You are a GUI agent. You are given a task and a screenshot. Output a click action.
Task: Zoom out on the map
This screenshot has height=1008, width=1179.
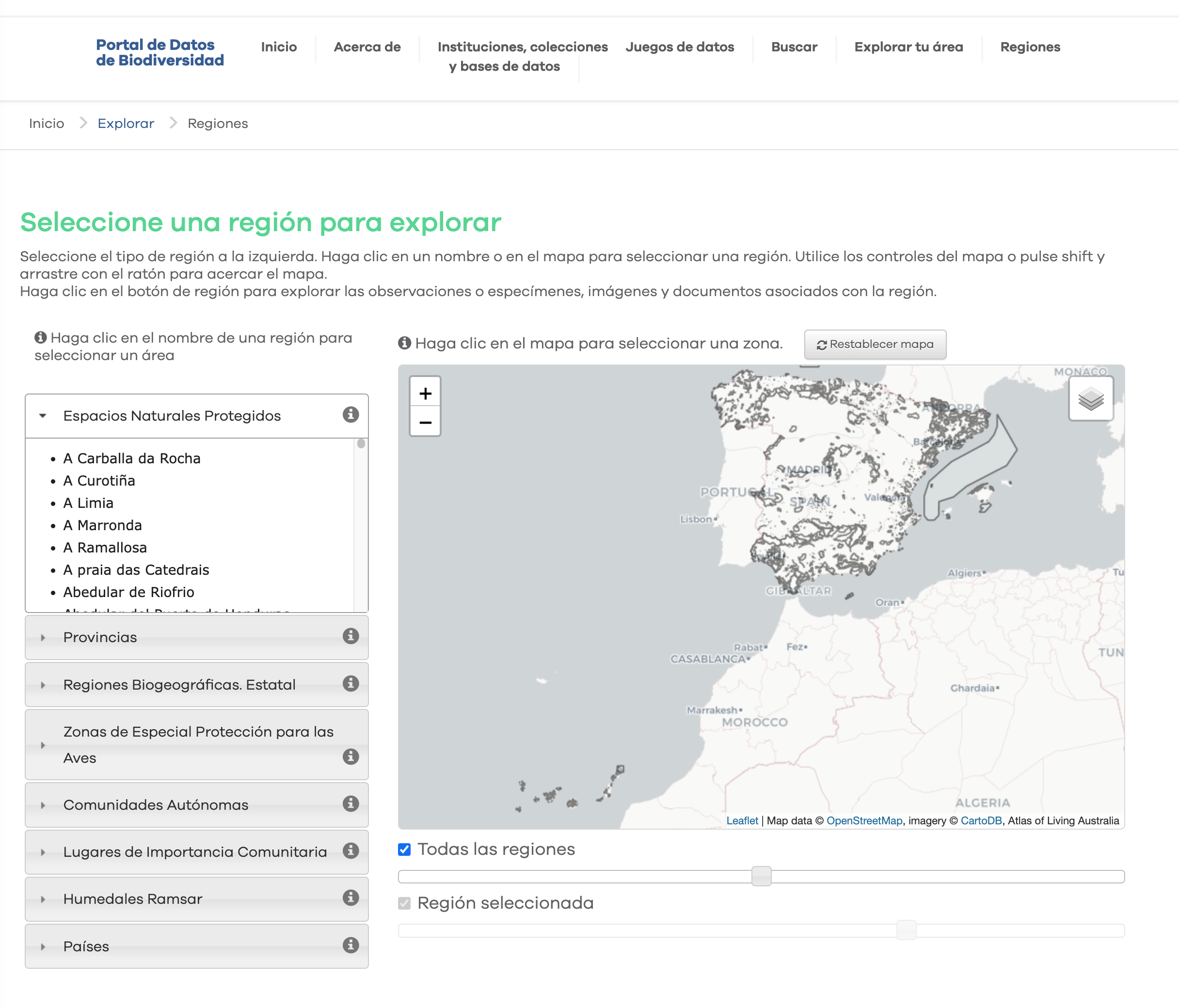coord(425,422)
